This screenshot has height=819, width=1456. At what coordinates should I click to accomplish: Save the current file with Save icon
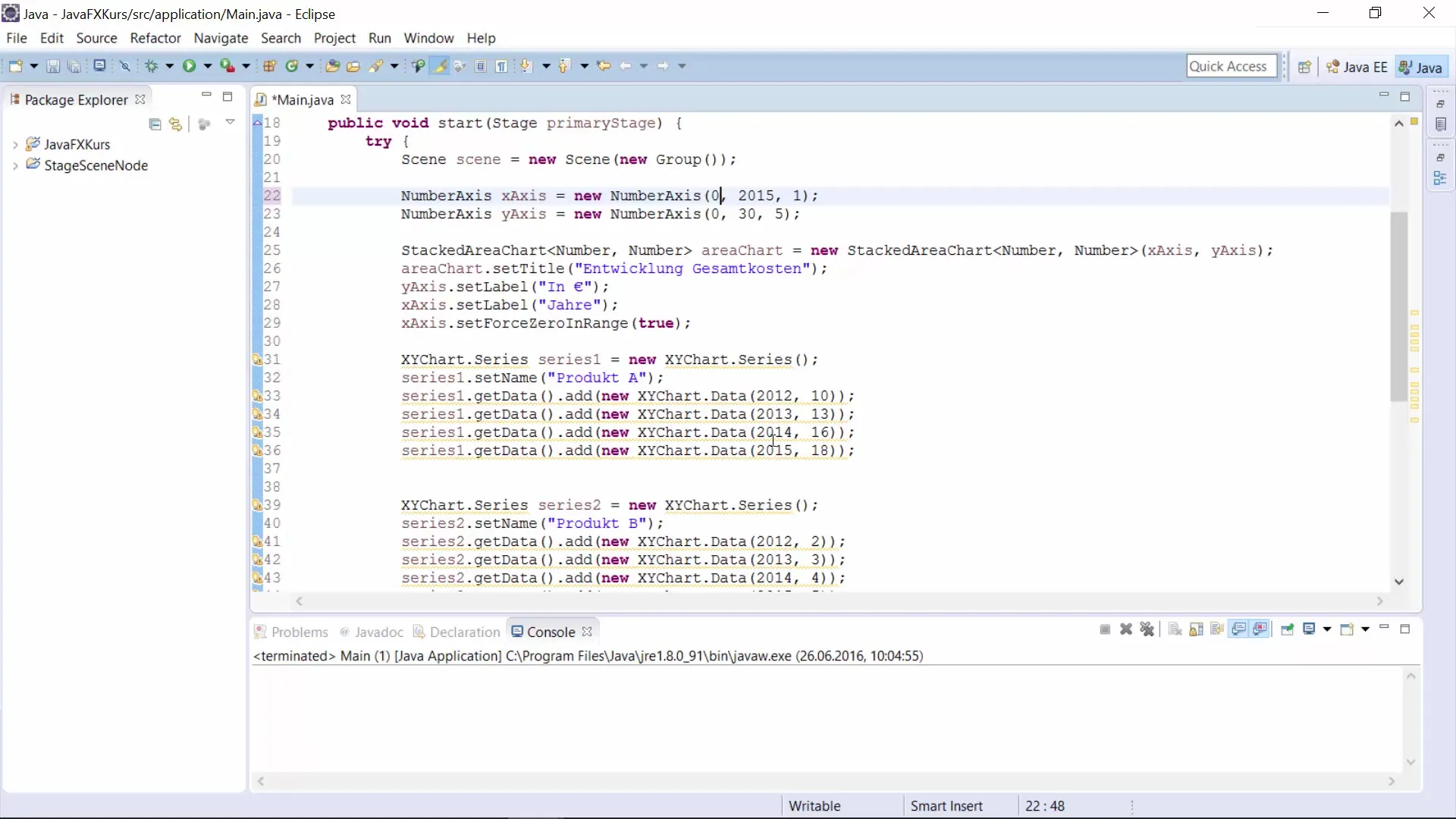tap(53, 67)
